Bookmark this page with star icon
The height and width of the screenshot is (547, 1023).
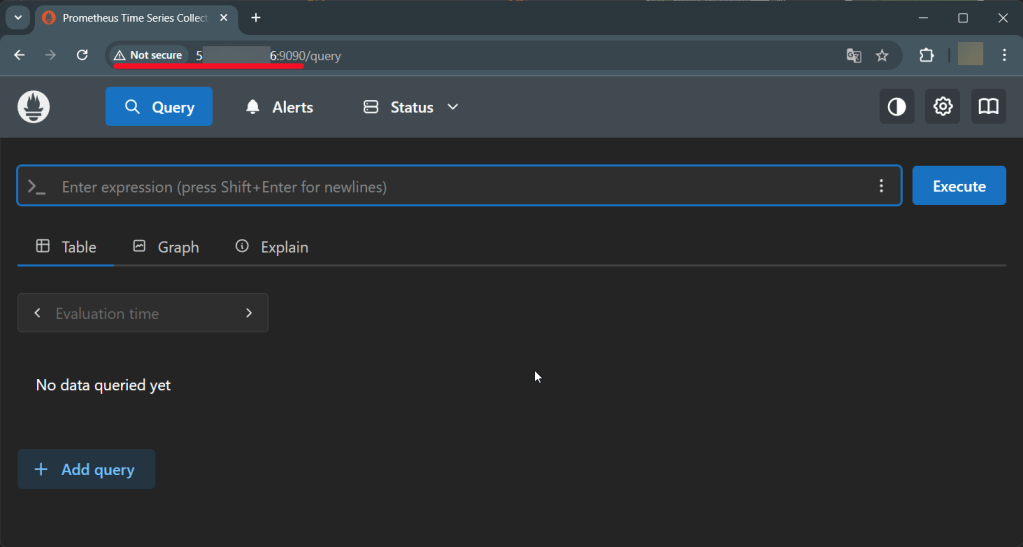[x=882, y=56]
